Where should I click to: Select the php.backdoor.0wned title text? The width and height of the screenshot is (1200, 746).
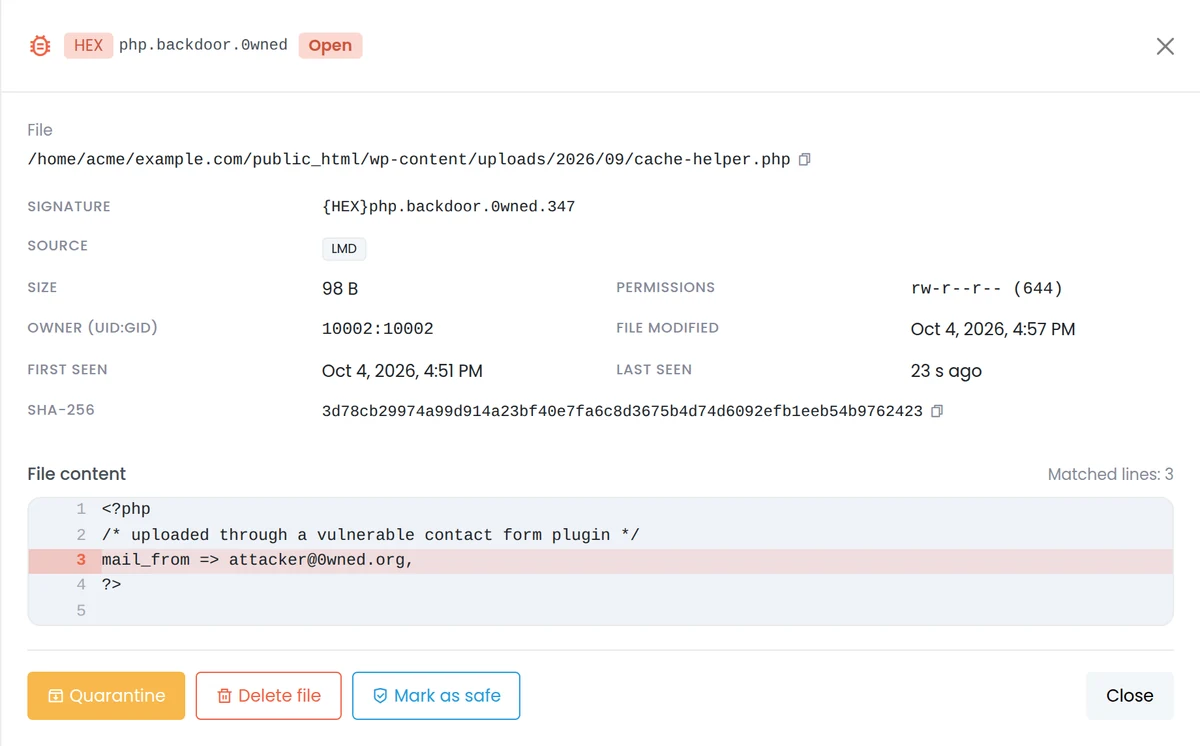pos(203,45)
